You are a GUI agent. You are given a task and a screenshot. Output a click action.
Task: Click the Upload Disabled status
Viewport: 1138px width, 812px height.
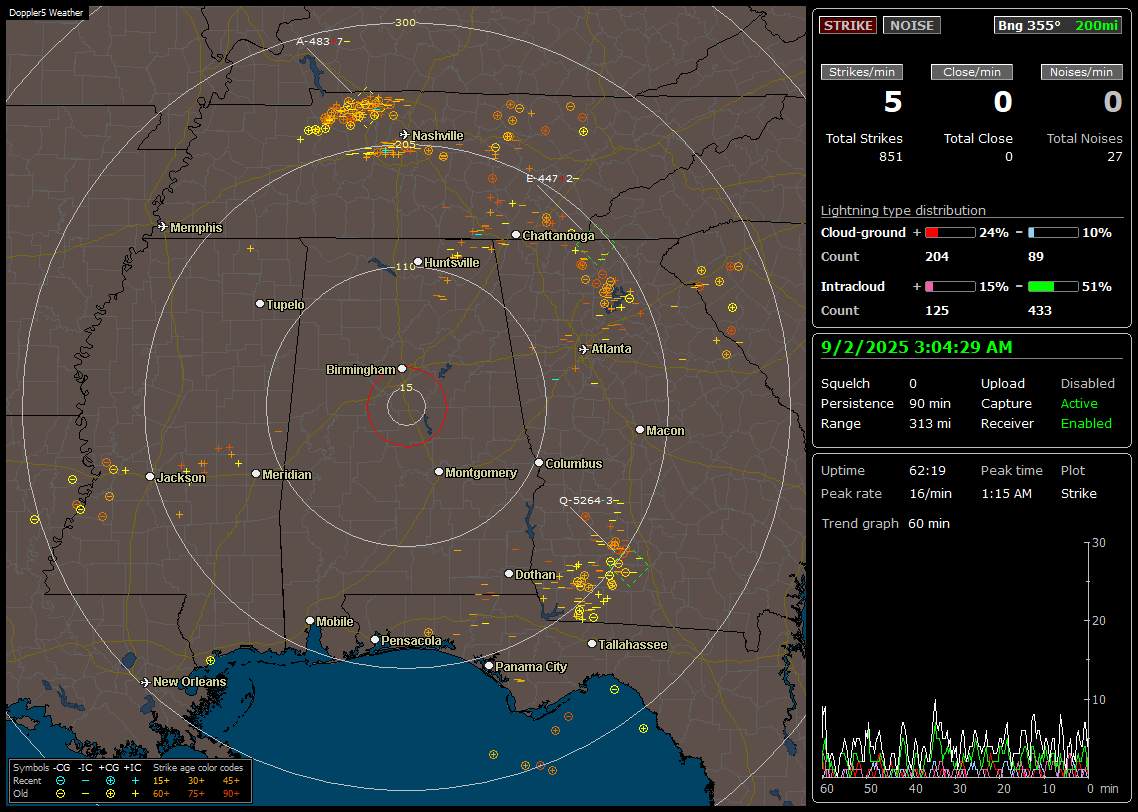coord(1087,384)
